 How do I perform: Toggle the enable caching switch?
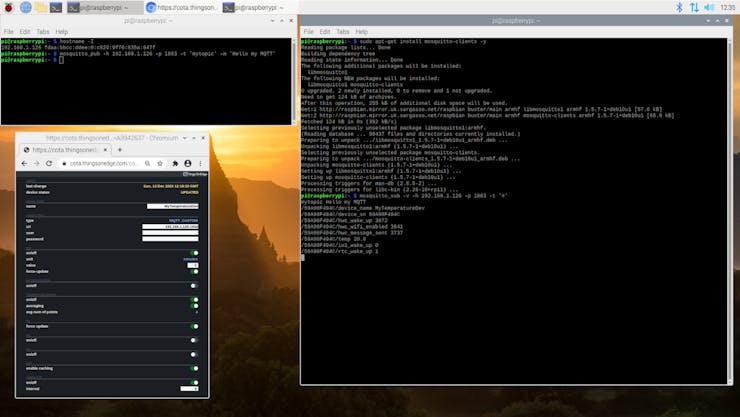(x=194, y=368)
